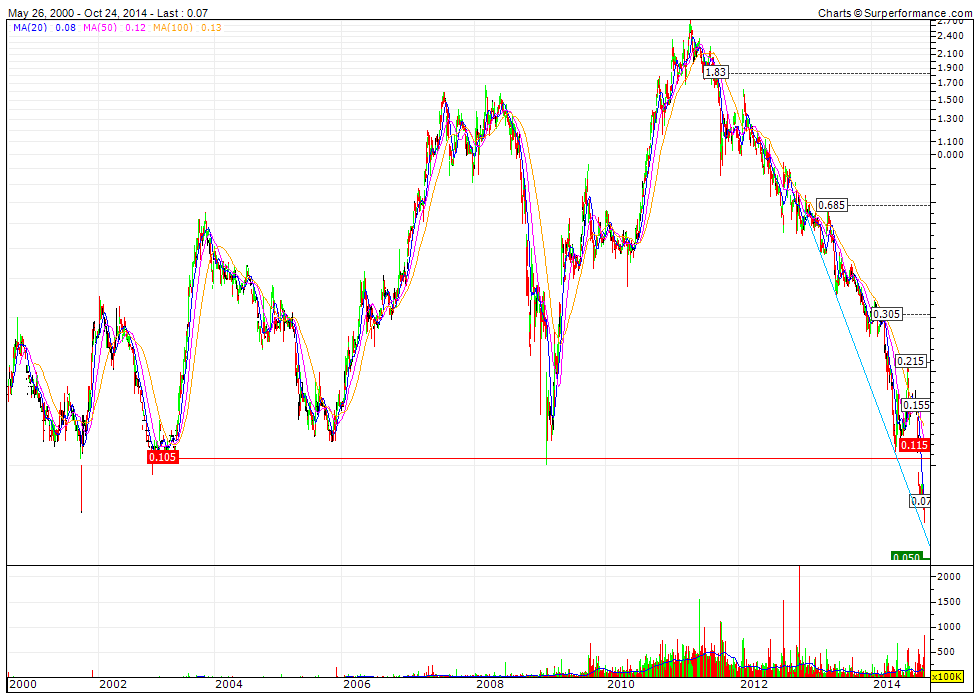Click the MA(20) legend label

(29, 28)
